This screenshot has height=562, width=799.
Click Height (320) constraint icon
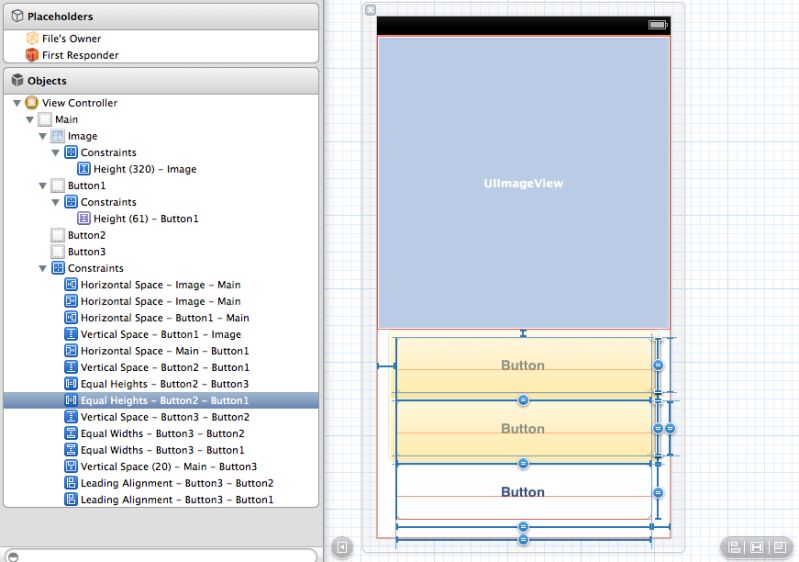coord(84,169)
